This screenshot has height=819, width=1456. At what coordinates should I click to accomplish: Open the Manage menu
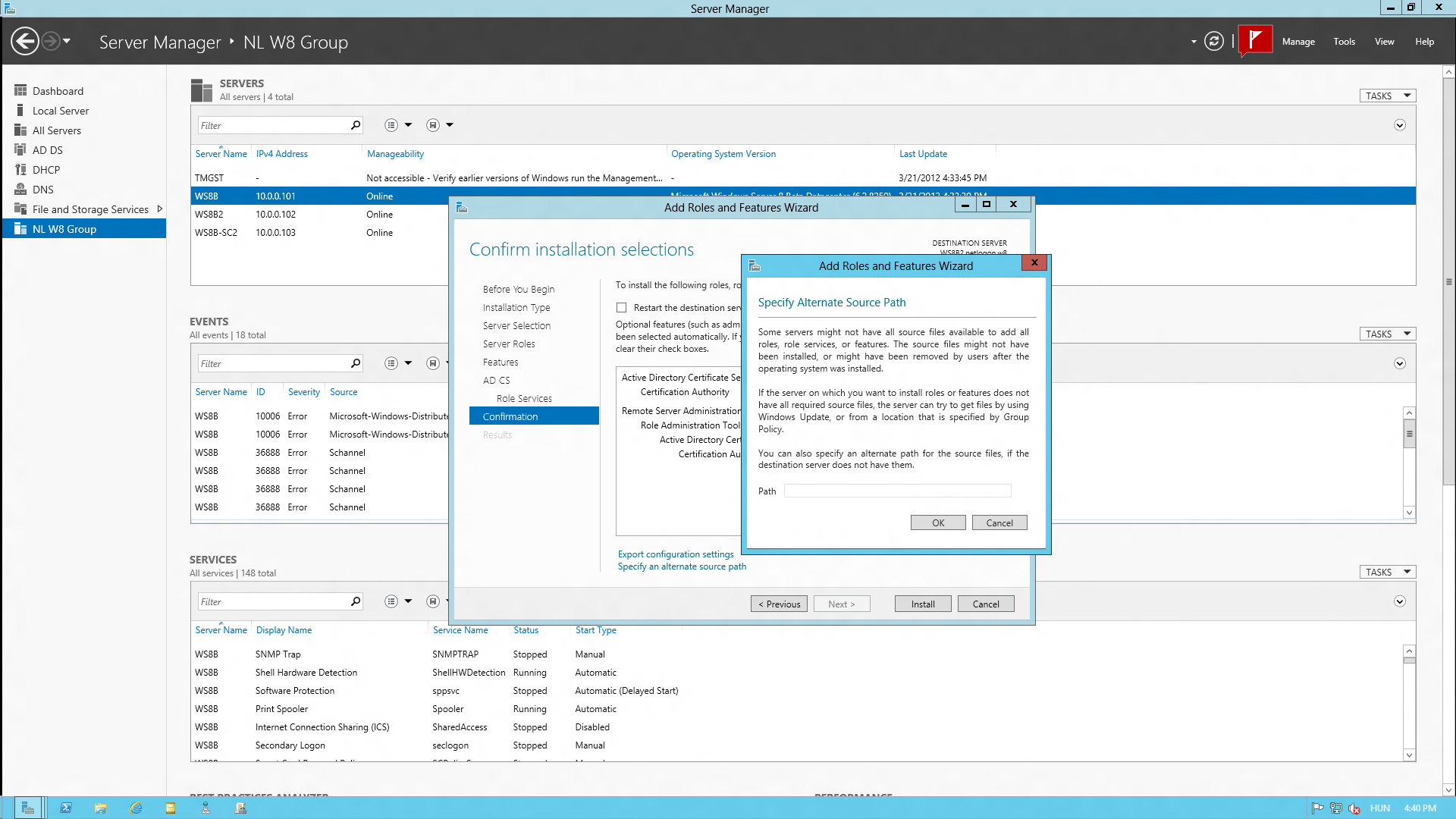1298,42
